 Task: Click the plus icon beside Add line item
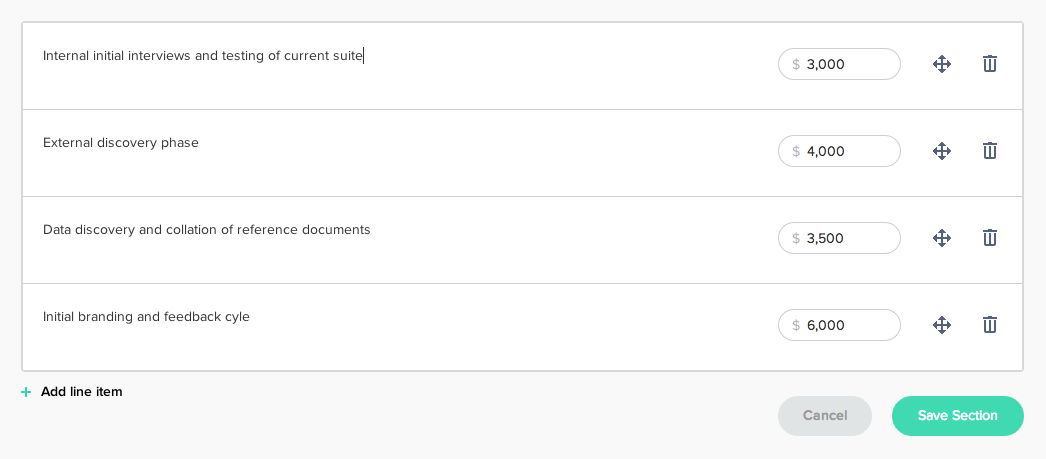[26, 392]
